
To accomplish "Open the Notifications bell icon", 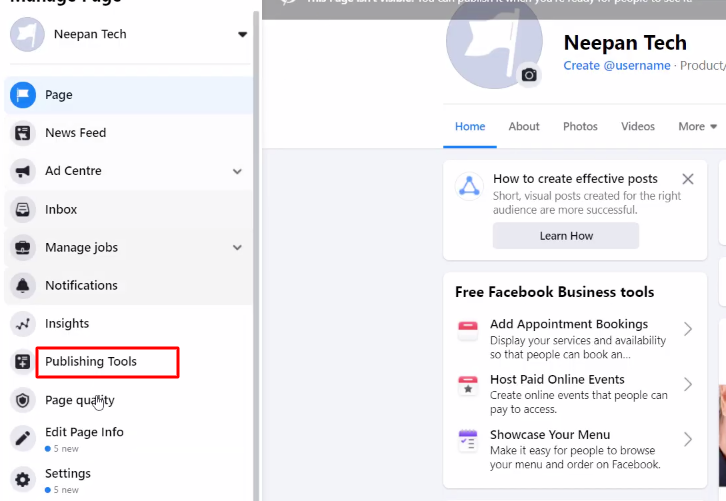I will [x=23, y=285].
